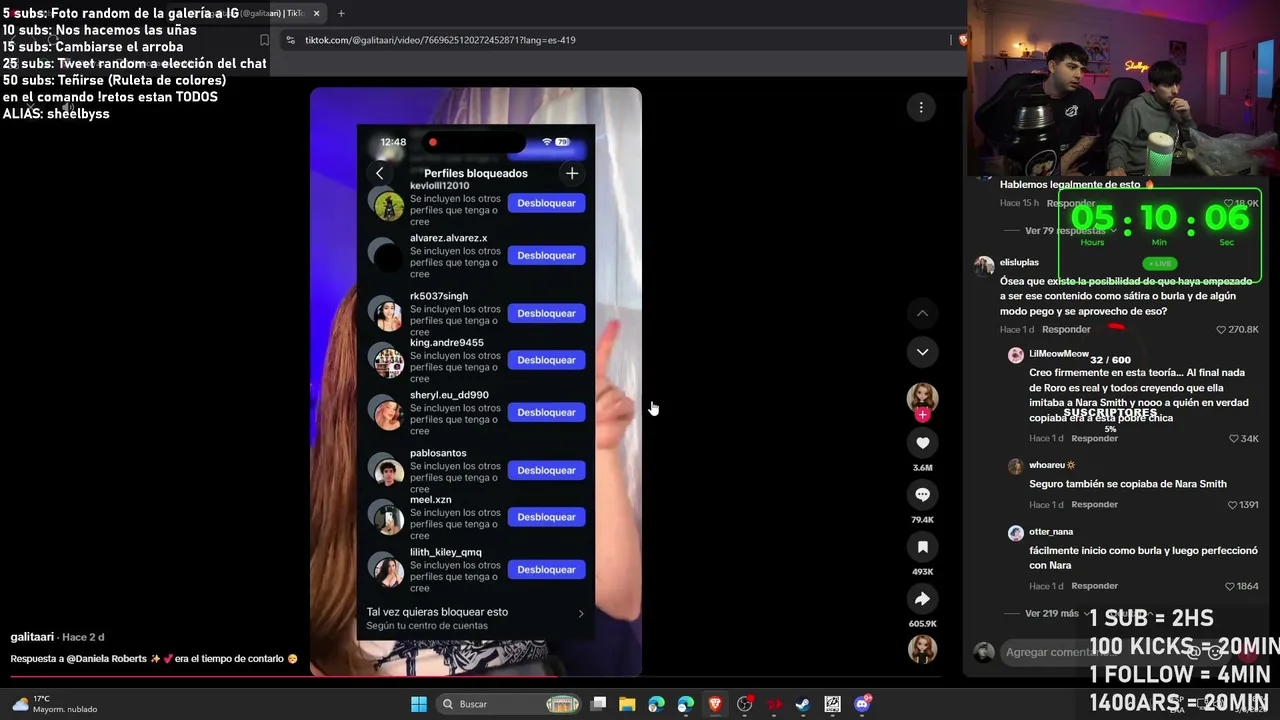Screen dimensions: 1280x720
Task: Desbloquear the kevioill12010 profile
Action: coord(546,203)
